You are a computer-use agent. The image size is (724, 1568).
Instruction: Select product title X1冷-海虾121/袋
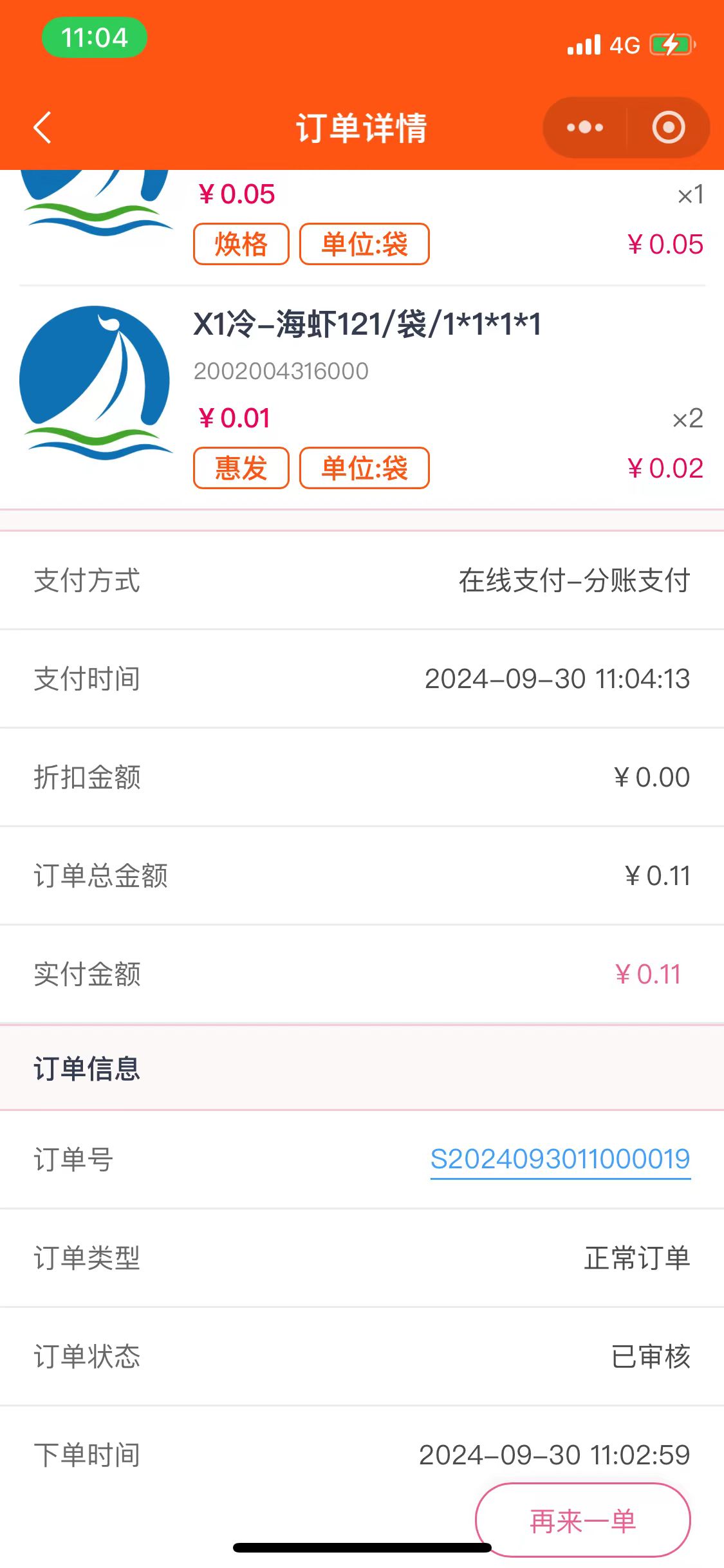point(367,324)
